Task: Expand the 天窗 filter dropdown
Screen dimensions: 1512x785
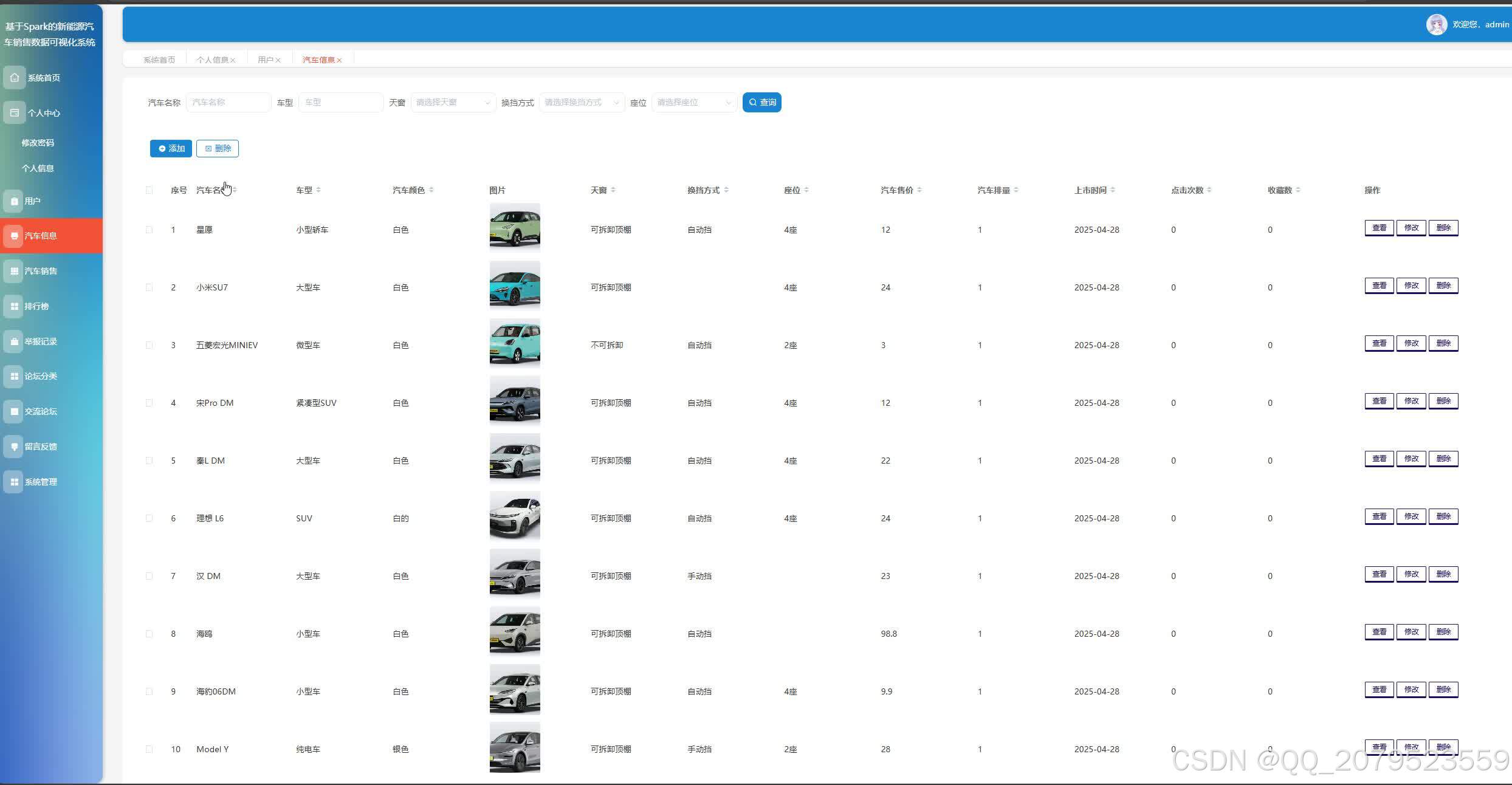Action: coord(453,103)
